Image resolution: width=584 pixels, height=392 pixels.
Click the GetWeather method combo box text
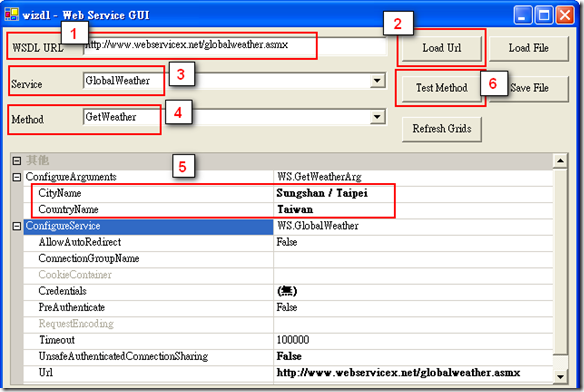[x=111, y=117]
